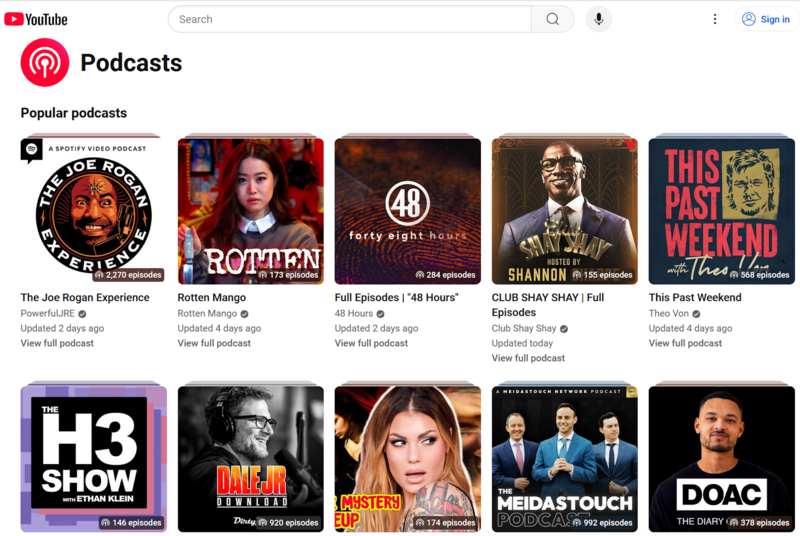The image size is (800, 536).
Task: Click the magnifier search button
Action: coord(553,19)
